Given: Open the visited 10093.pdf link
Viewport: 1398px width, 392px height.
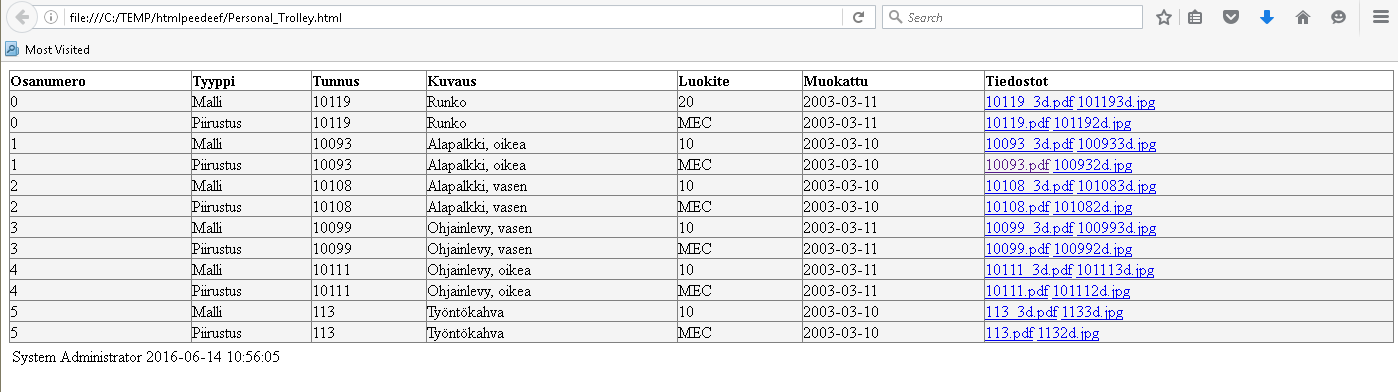Looking at the screenshot, I should tap(1018, 165).
